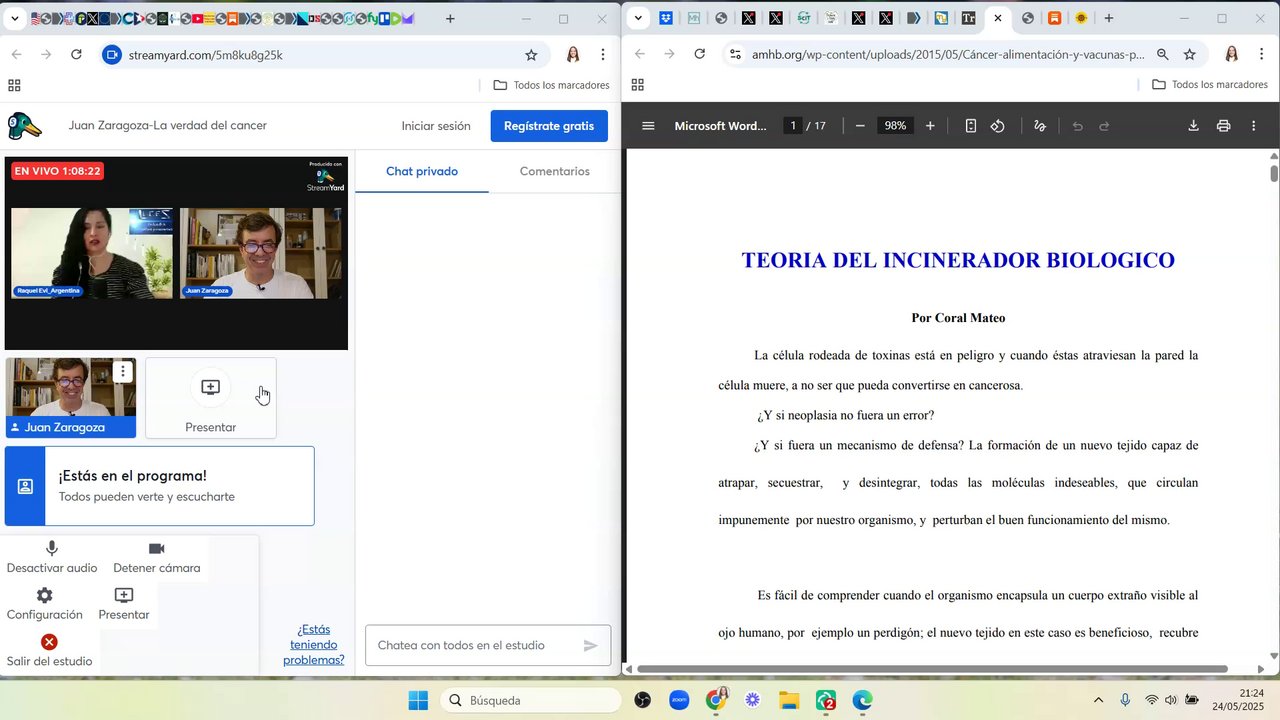Mute microphone with Desactivar audio
The image size is (1280, 720).
52,557
